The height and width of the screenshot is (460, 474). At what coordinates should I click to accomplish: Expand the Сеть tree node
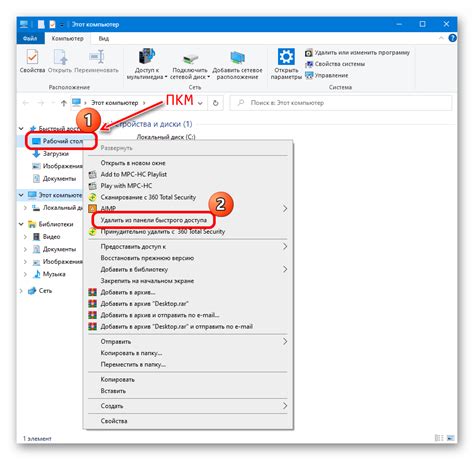tap(21, 291)
